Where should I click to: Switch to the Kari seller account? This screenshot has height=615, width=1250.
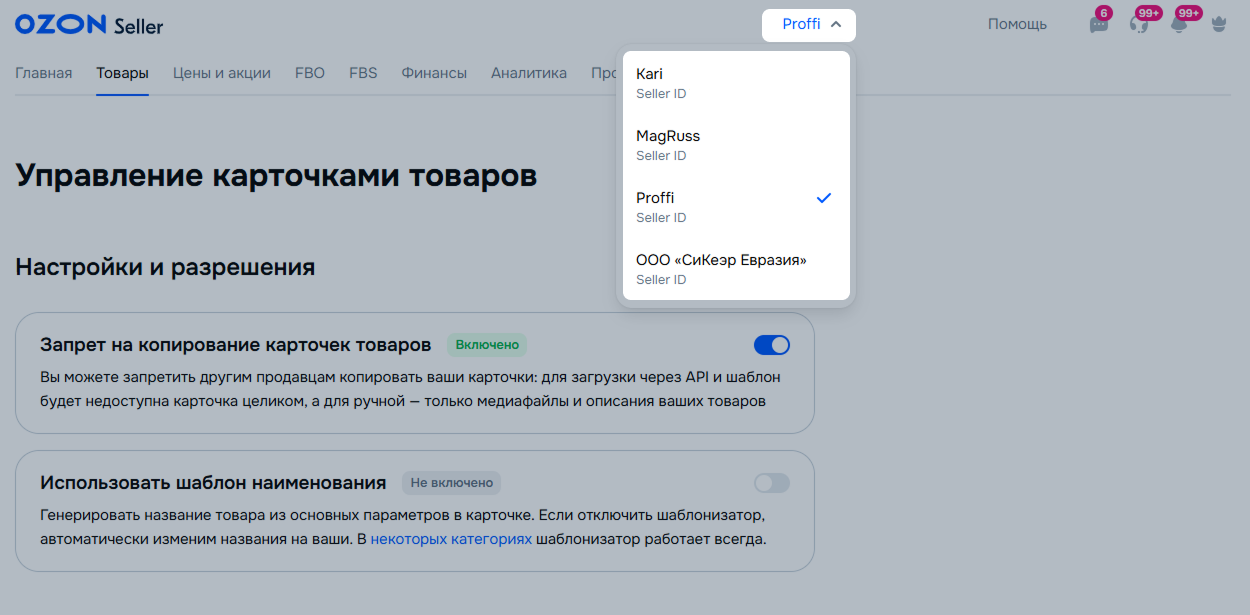tap(736, 83)
